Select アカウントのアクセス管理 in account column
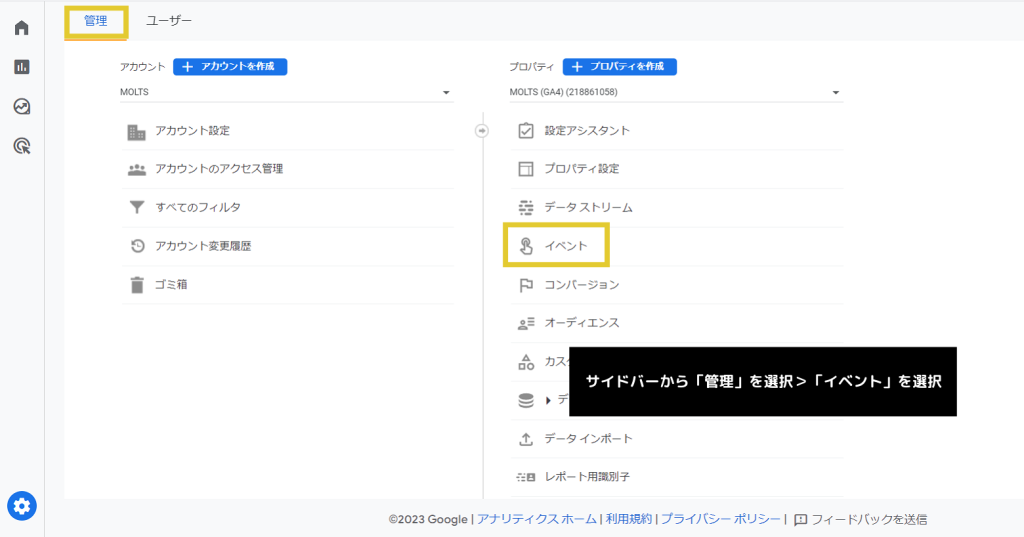Screen dimensions: 1024x537 tap(219, 169)
